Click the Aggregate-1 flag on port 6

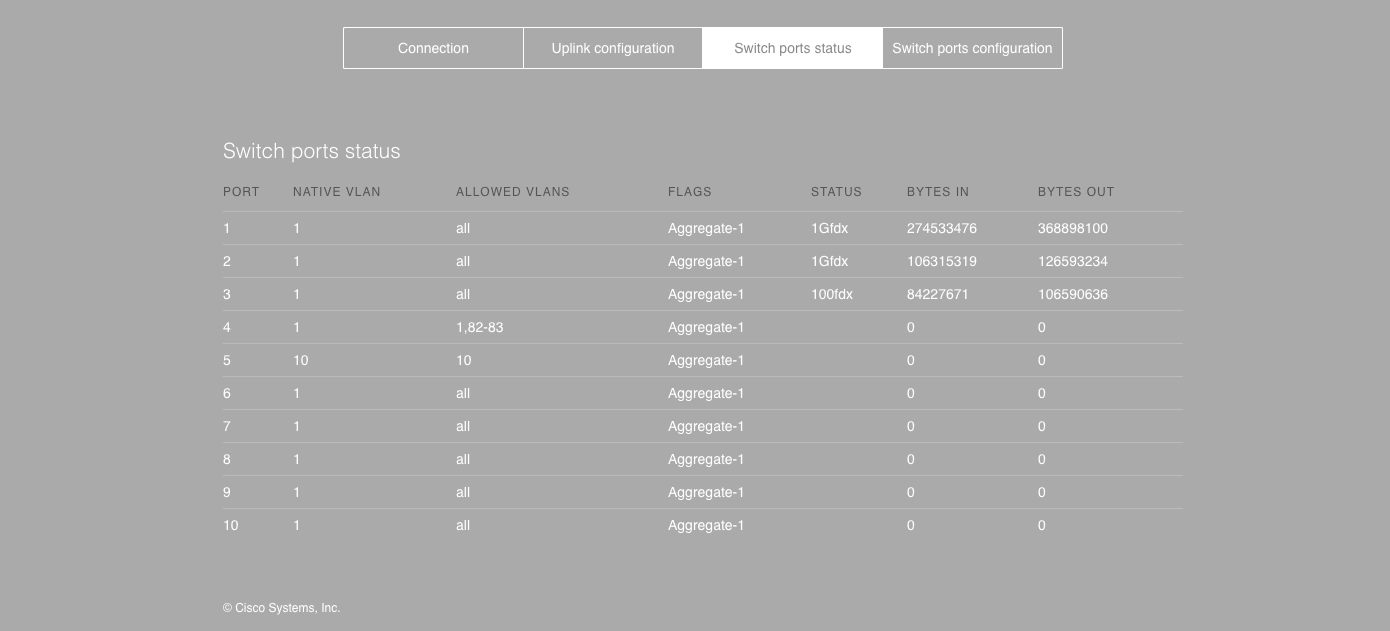tap(705, 393)
